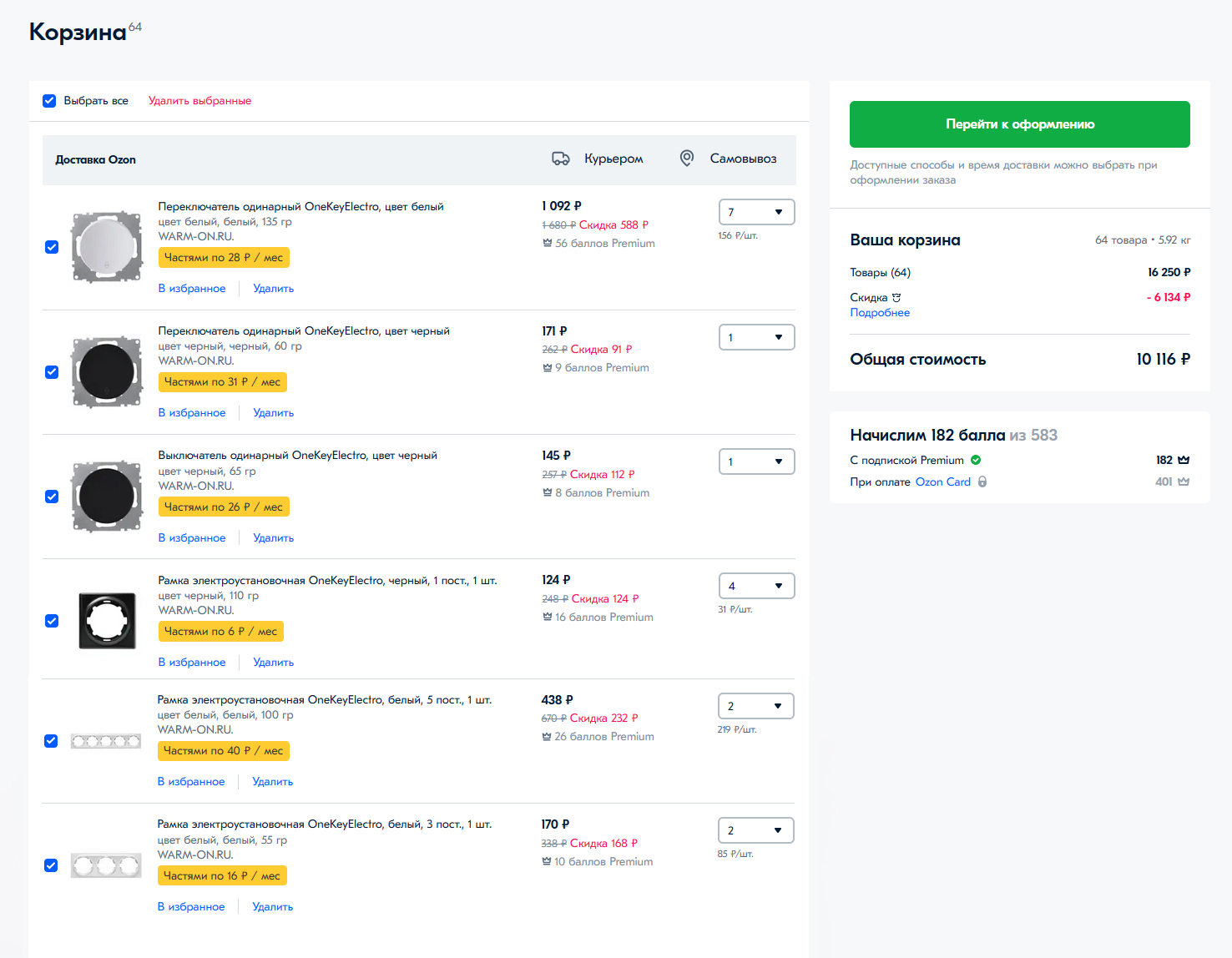This screenshot has height=958, width=1232.
Task: Open quantity dropdown for the 5-post white frame
Action: 755,706
